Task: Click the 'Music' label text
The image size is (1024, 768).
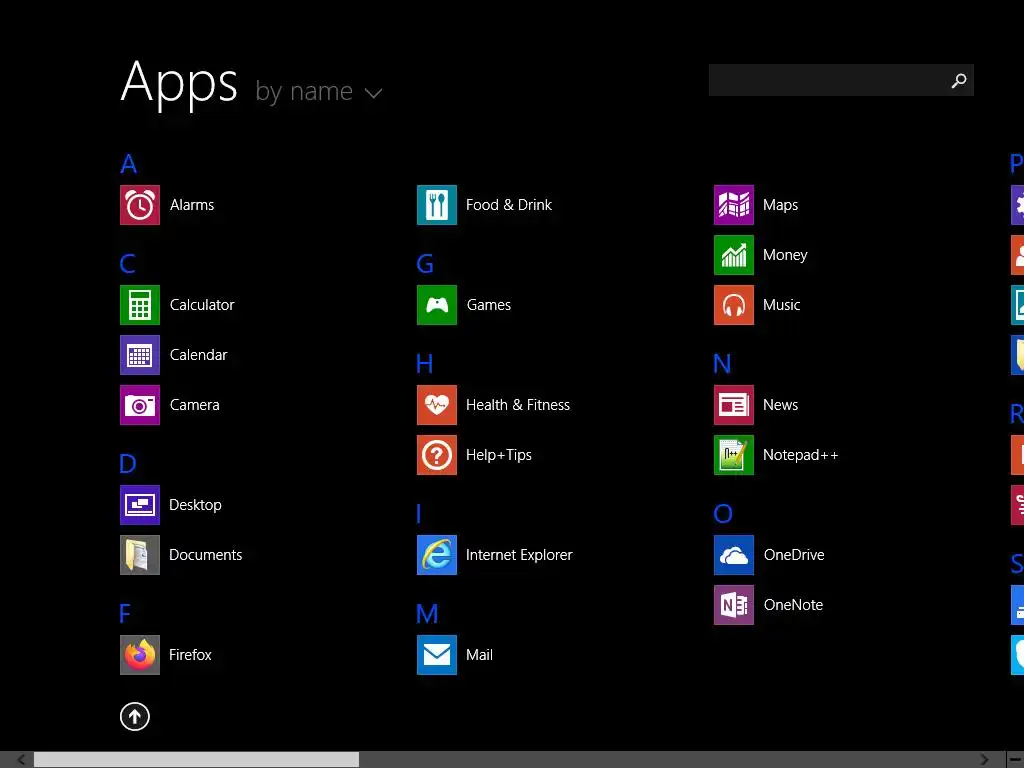Action: [782, 305]
